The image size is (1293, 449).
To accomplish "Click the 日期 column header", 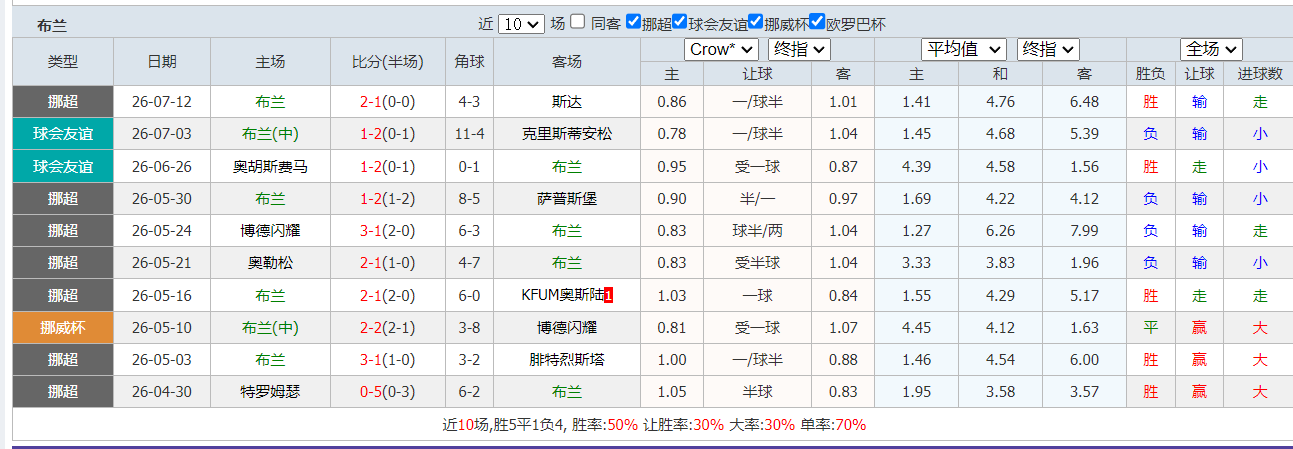I will 162,62.
